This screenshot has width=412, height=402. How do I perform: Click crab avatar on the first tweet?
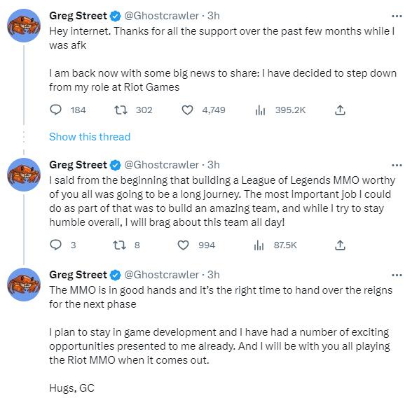[x=24, y=26]
